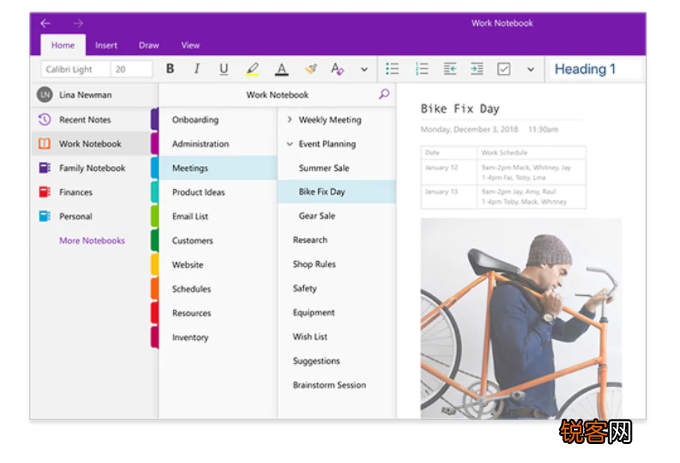The width and height of the screenshot is (680, 463).
Task: Open the Administration section
Action: point(218,143)
